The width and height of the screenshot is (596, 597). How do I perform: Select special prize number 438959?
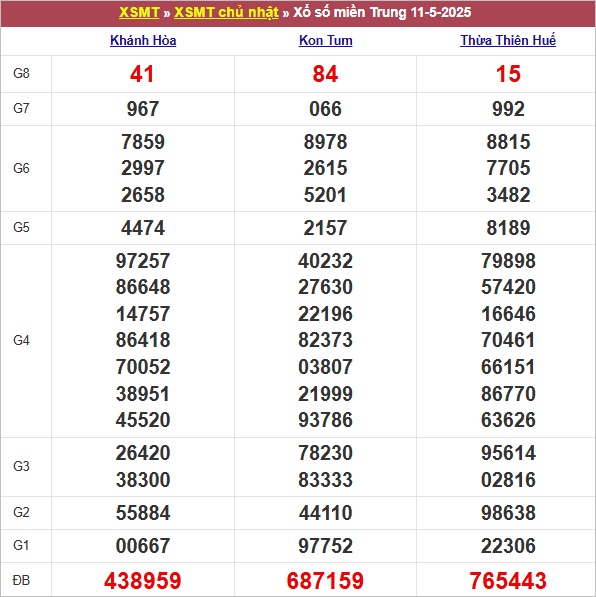[143, 581]
